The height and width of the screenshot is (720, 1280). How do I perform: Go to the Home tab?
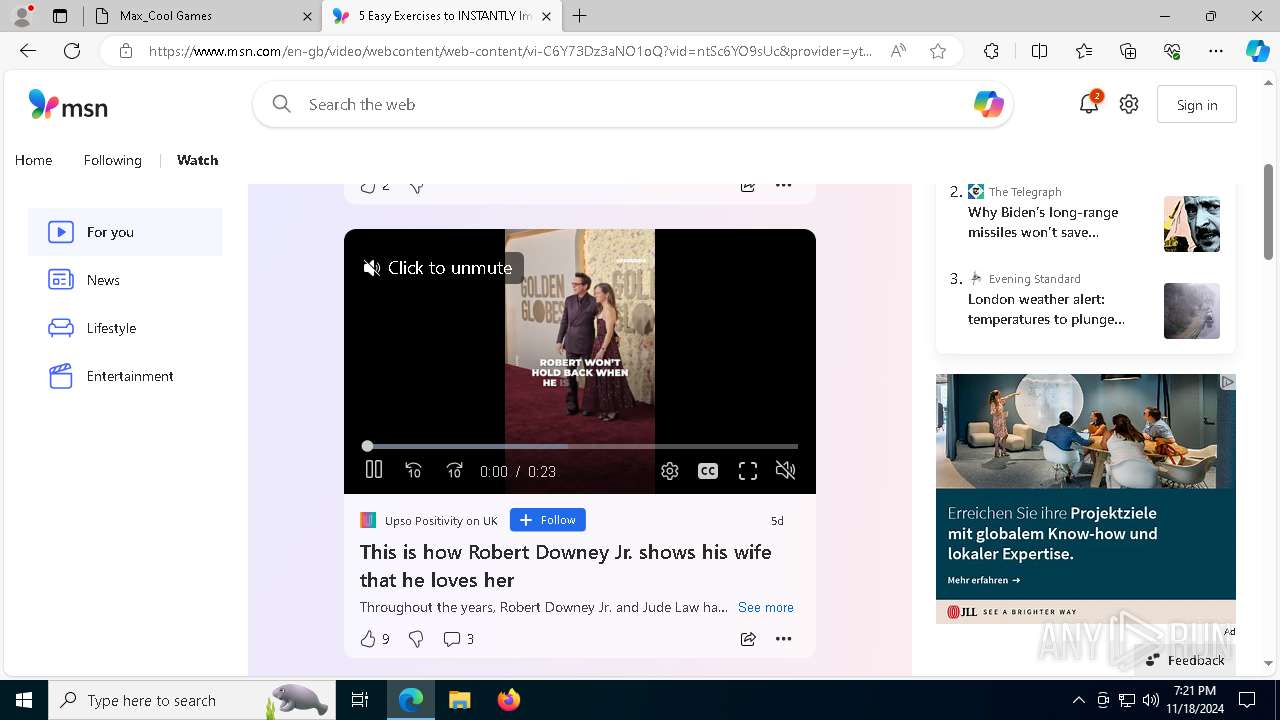click(33, 160)
